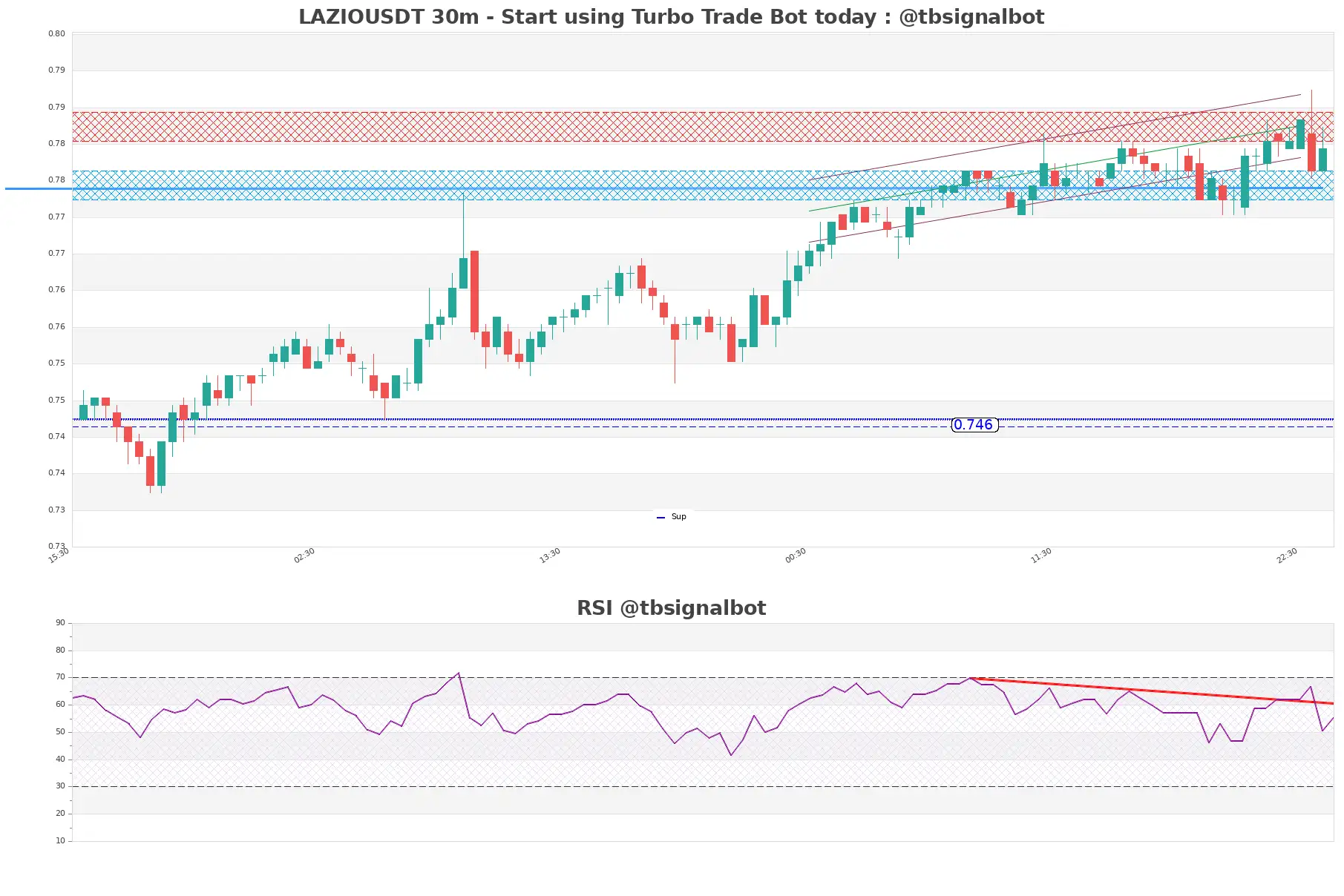Screen dimensions: 1344x896
Task: Click the 02:30 time axis label
Action: [304, 556]
